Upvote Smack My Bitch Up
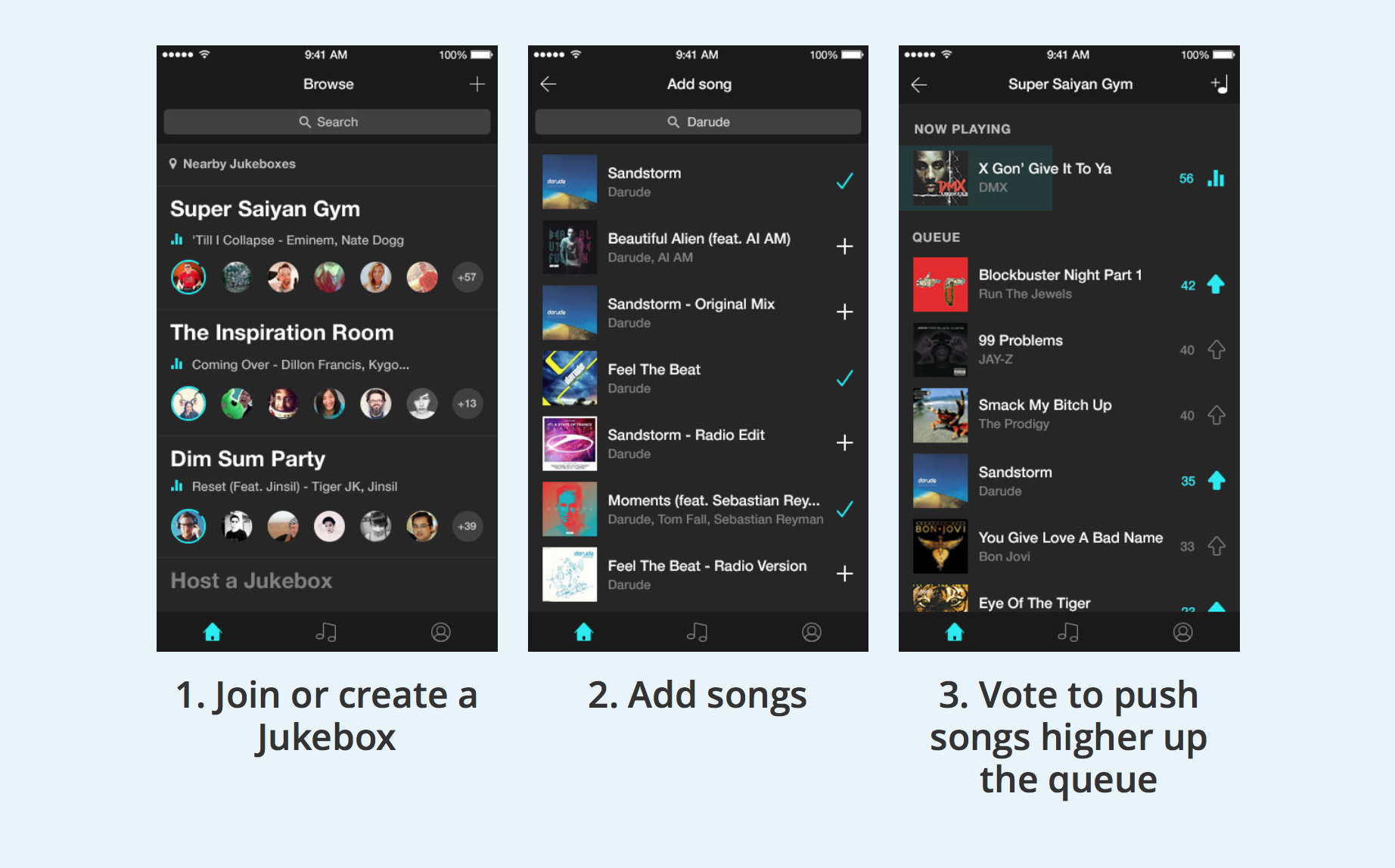 click(1216, 415)
